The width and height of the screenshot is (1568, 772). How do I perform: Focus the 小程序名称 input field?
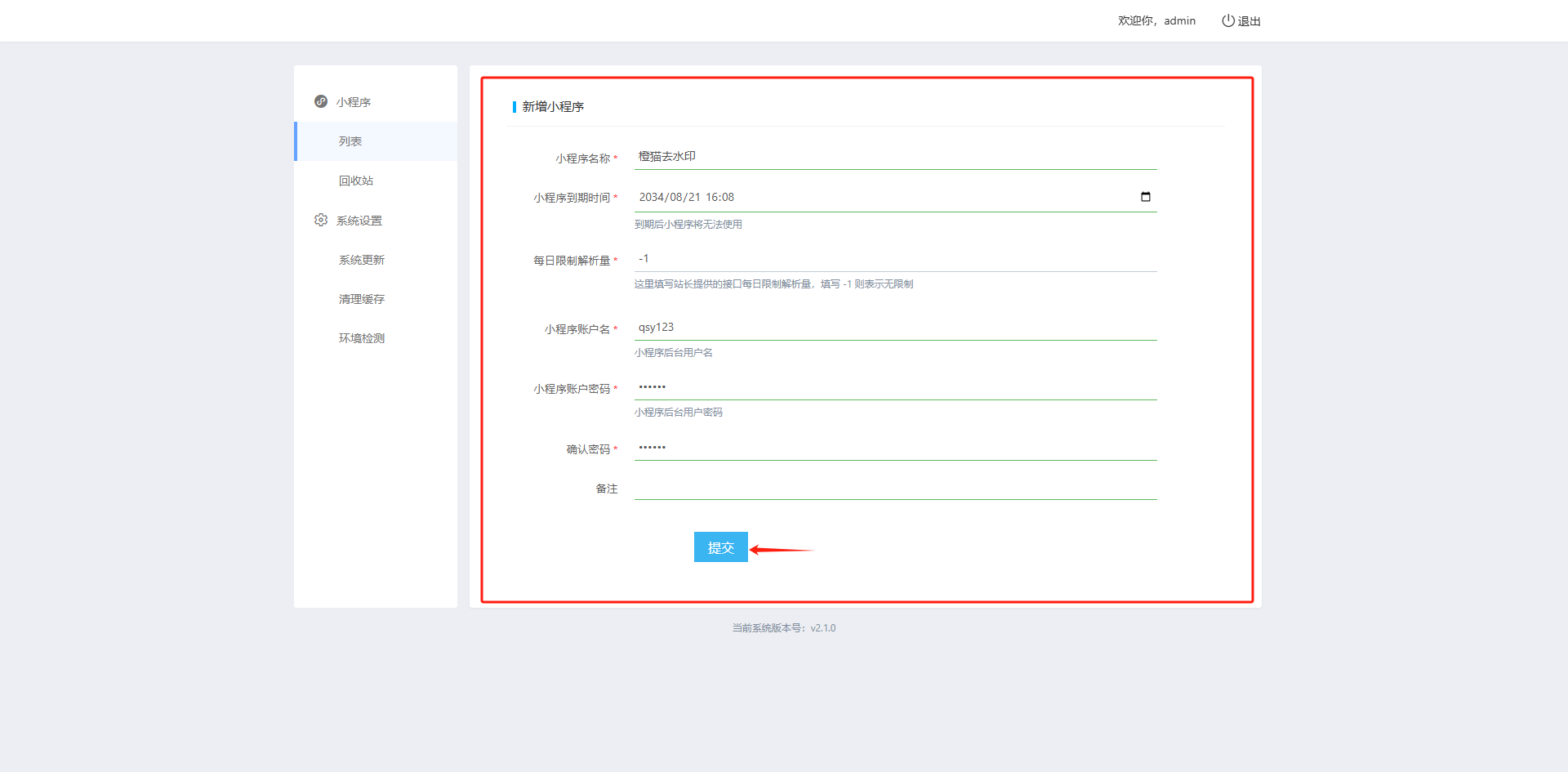click(895, 157)
